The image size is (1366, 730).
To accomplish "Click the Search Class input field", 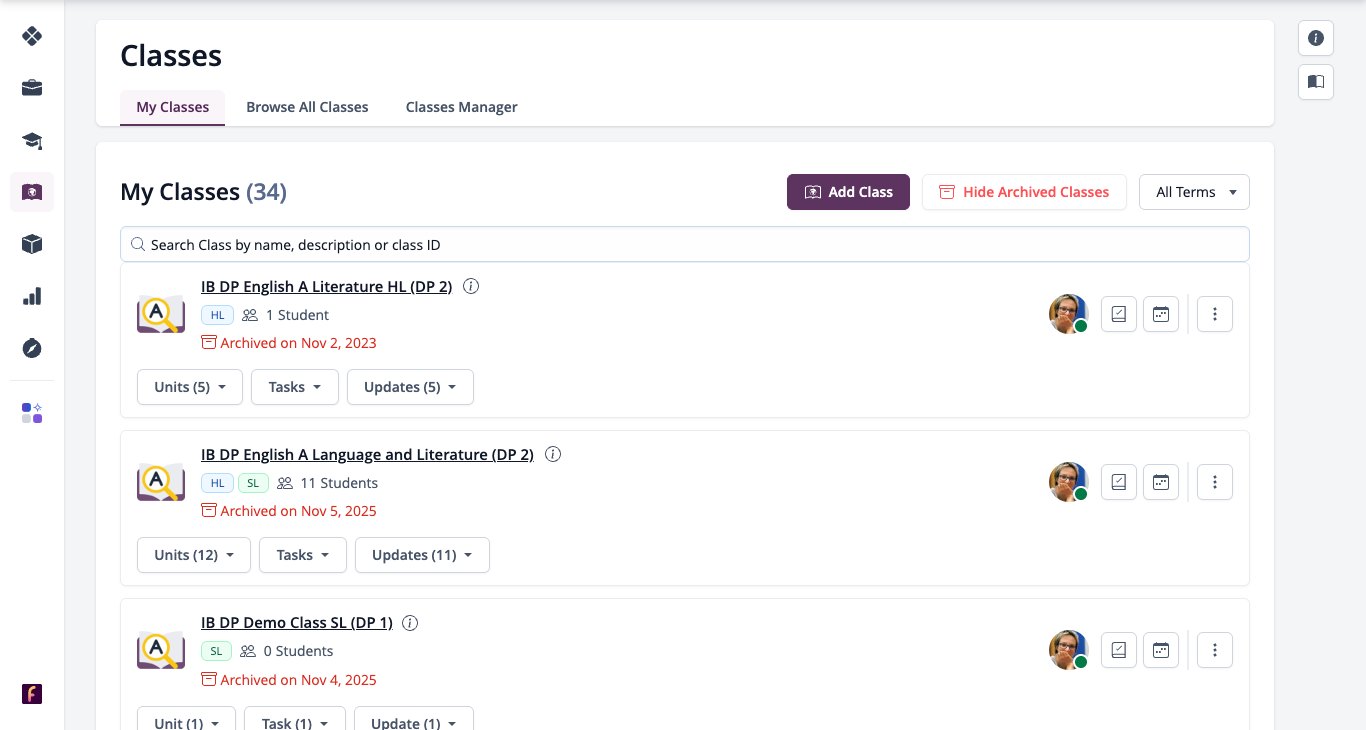I will tap(685, 244).
